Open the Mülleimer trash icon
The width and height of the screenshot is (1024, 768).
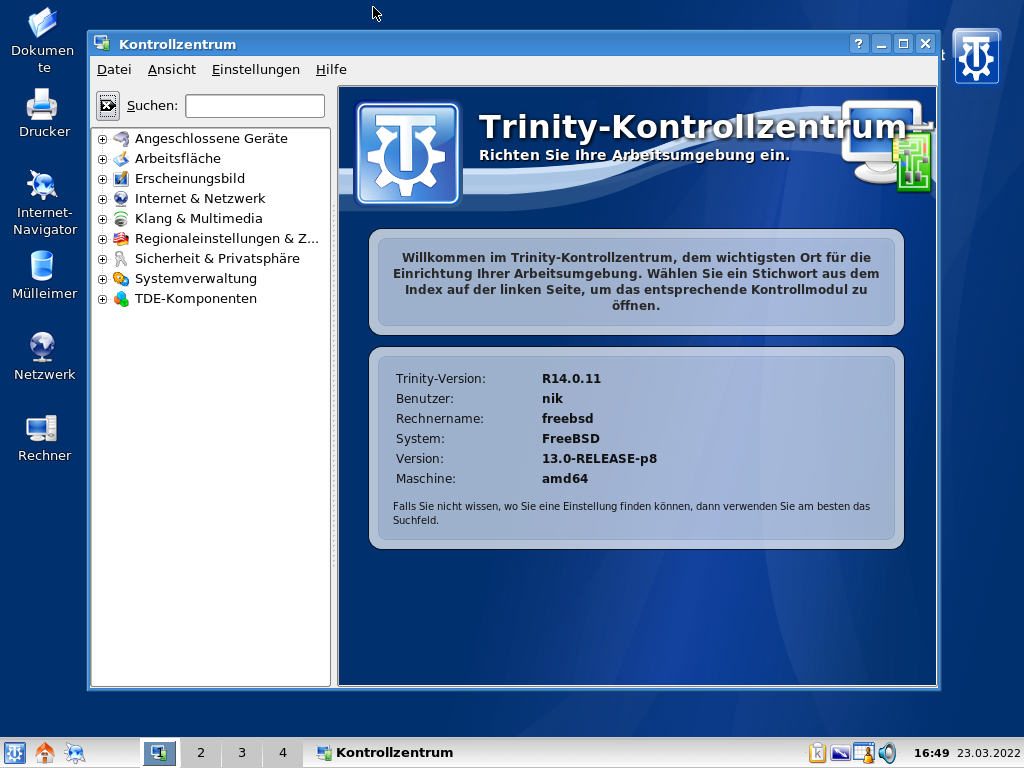point(43,266)
